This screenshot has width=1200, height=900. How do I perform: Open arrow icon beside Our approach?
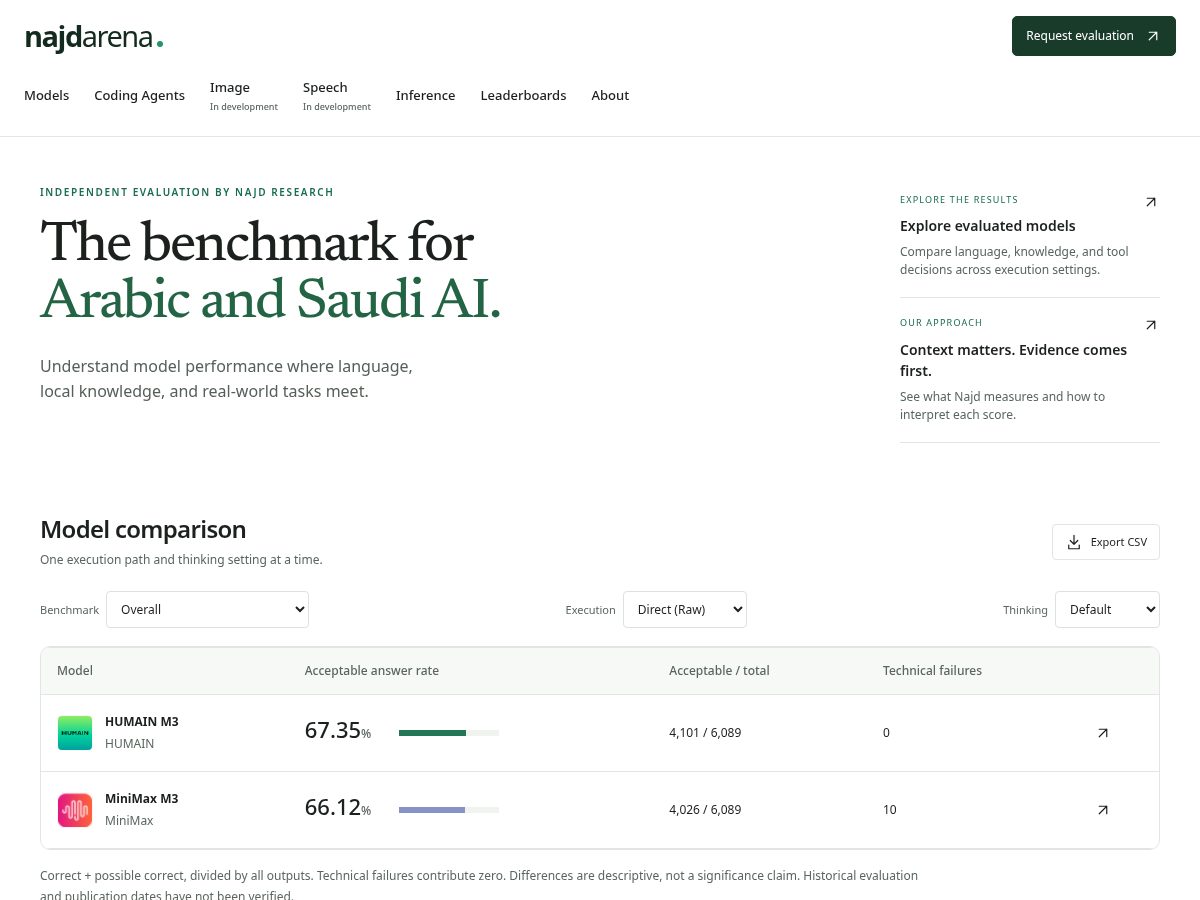[x=1151, y=325]
